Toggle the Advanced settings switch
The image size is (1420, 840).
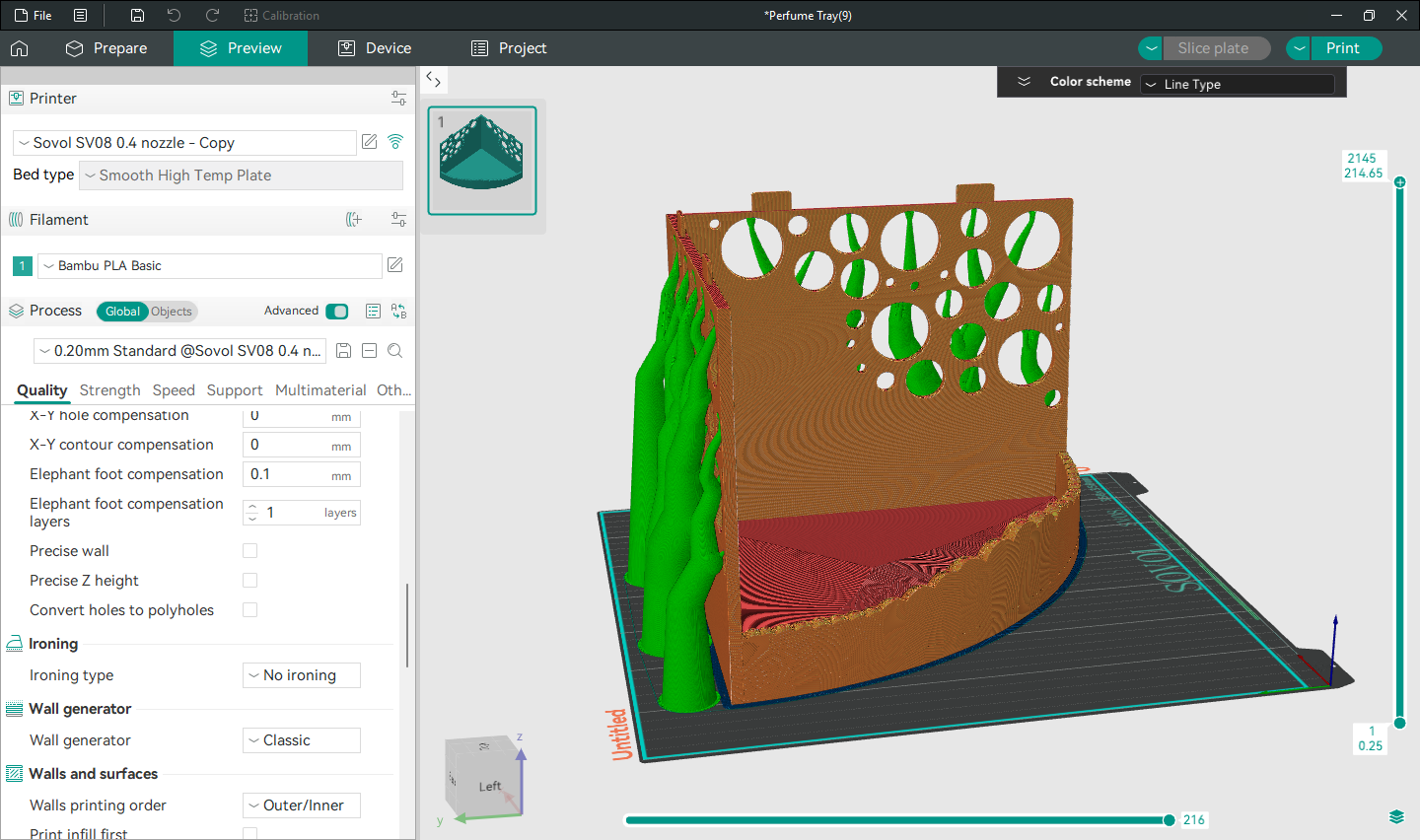click(x=337, y=312)
